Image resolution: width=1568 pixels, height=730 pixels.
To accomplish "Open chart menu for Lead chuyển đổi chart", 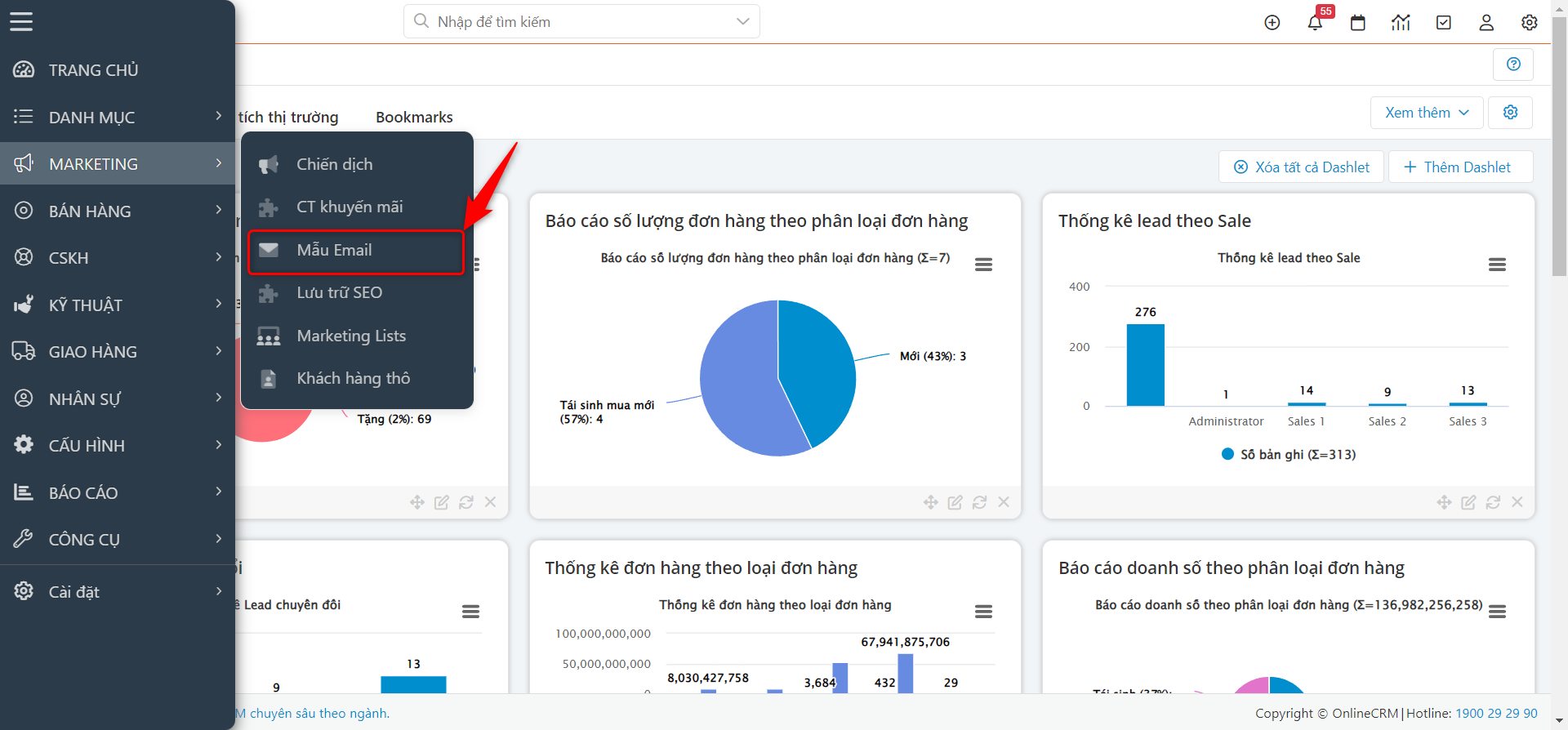I will (470, 612).
